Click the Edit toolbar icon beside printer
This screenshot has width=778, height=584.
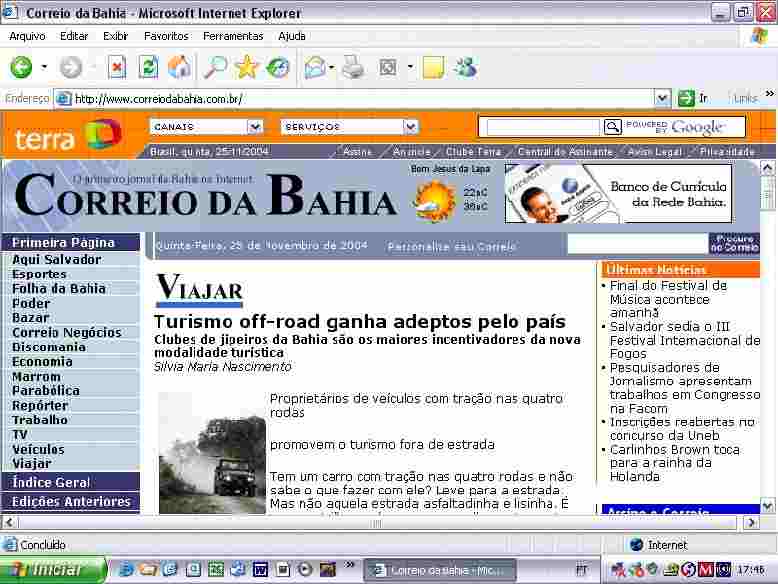point(388,67)
